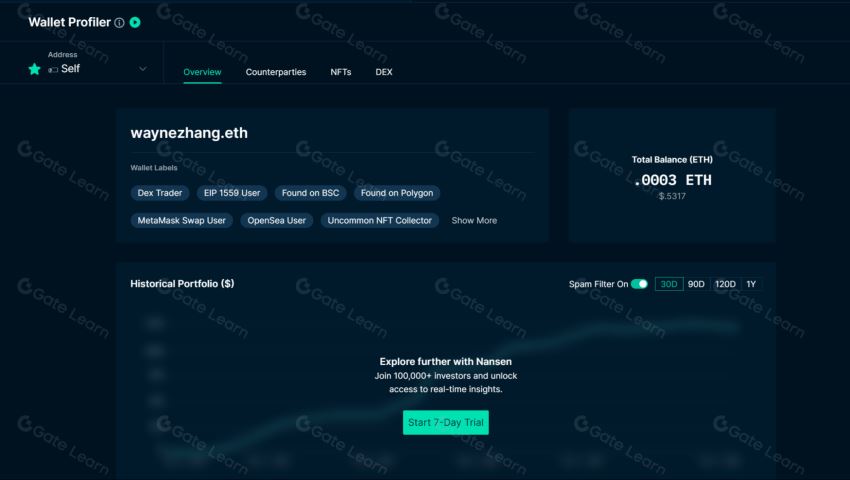
Task: Open the Counterparties tab
Action: tap(275, 72)
